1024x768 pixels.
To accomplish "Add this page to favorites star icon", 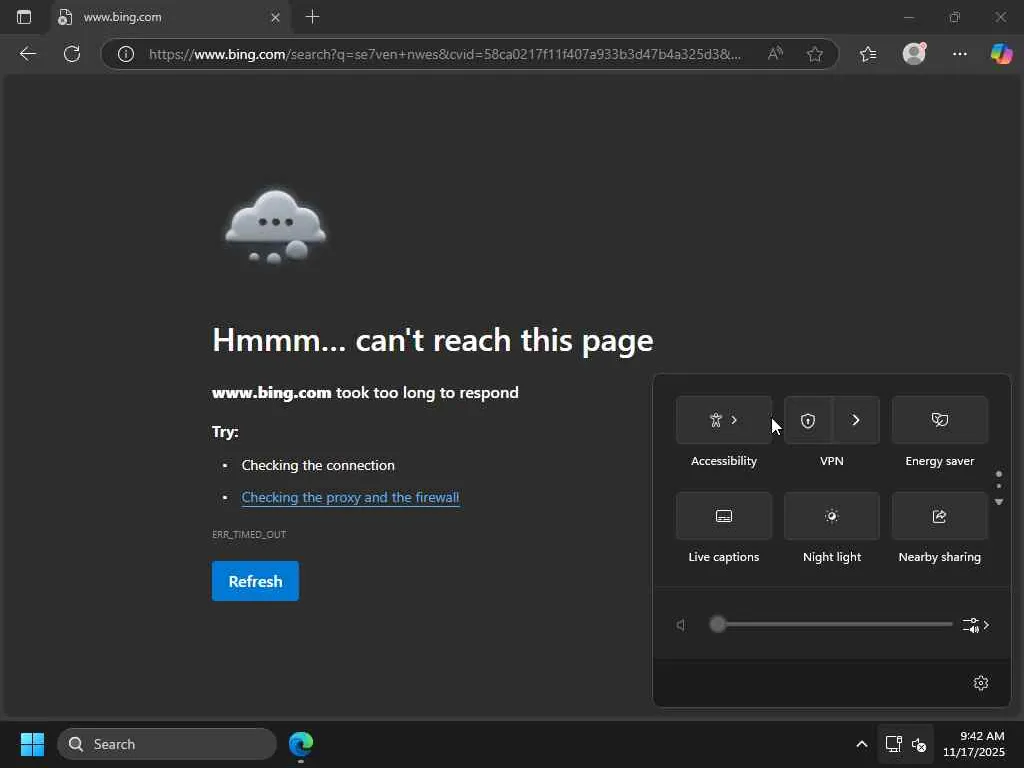I will click(814, 54).
